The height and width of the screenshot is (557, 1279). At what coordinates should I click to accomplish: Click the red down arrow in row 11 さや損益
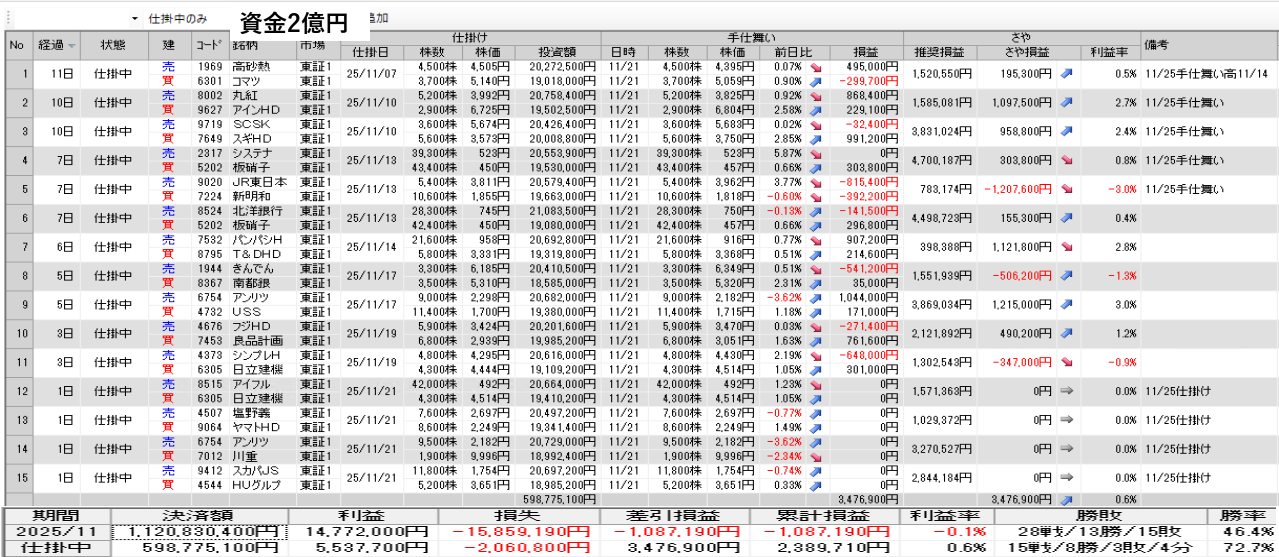(x=1066, y=362)
